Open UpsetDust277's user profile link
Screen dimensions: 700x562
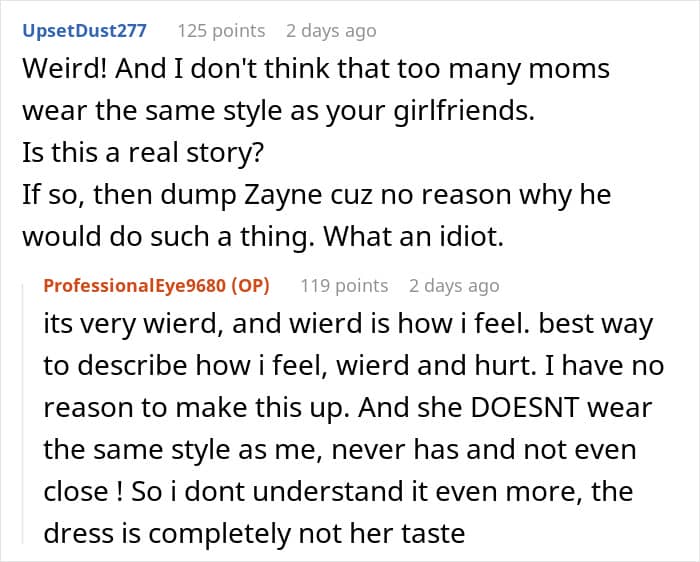[84, 31]
